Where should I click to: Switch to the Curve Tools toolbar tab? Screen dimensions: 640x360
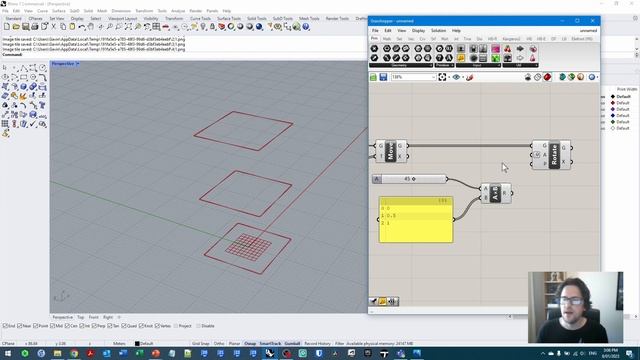pyautogui.click(x=200, y=18)
